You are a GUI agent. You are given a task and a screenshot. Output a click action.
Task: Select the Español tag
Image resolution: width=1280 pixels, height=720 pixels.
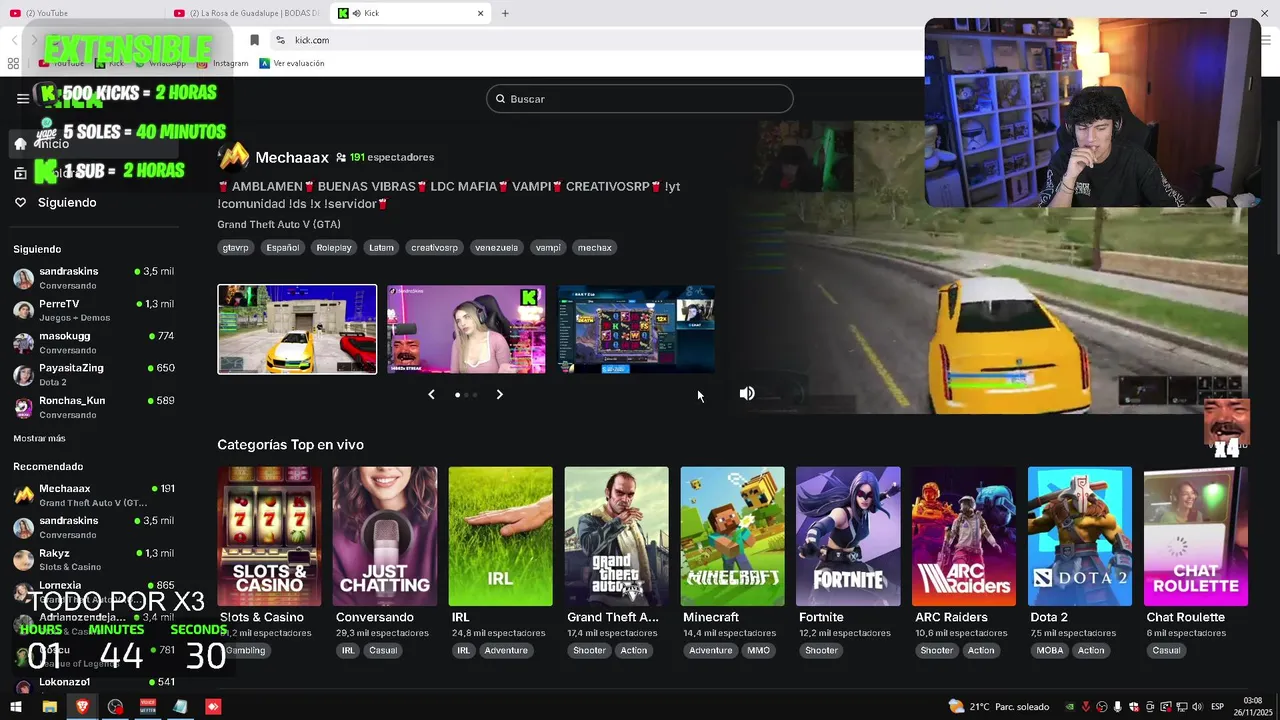coord(283,248)
